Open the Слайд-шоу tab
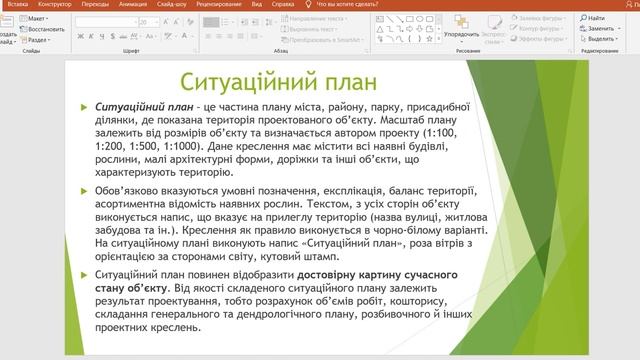The height and width of the screenshot is (360, 640). click(x=171, y=4)
